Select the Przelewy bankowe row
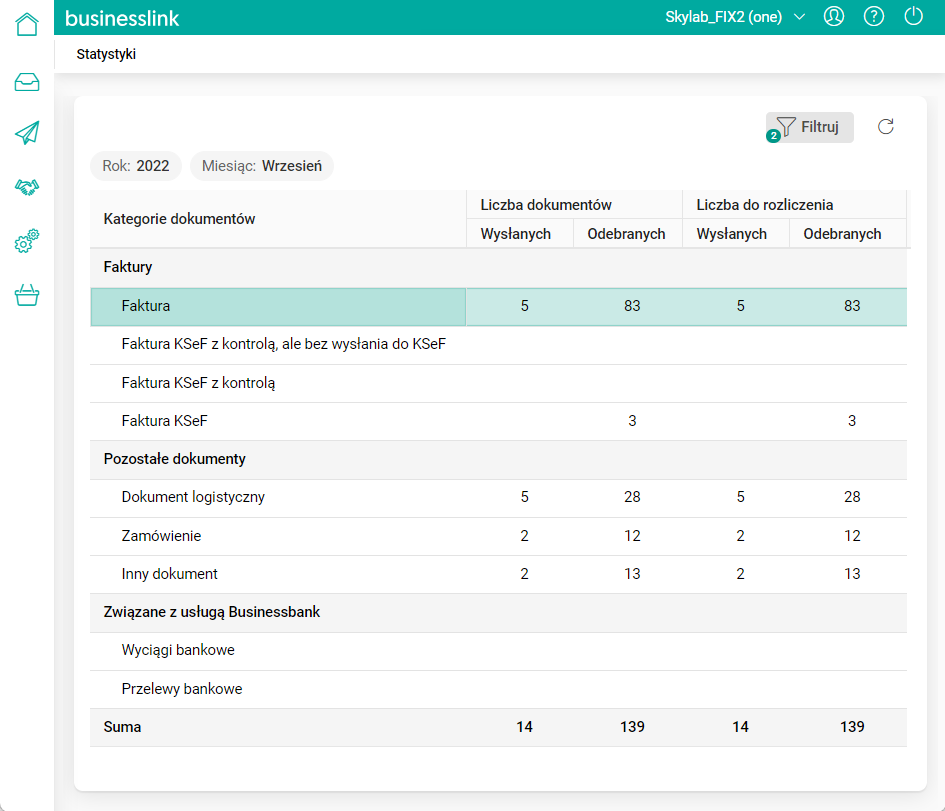This screenshot has height=811, width=945. pos(498,689)
